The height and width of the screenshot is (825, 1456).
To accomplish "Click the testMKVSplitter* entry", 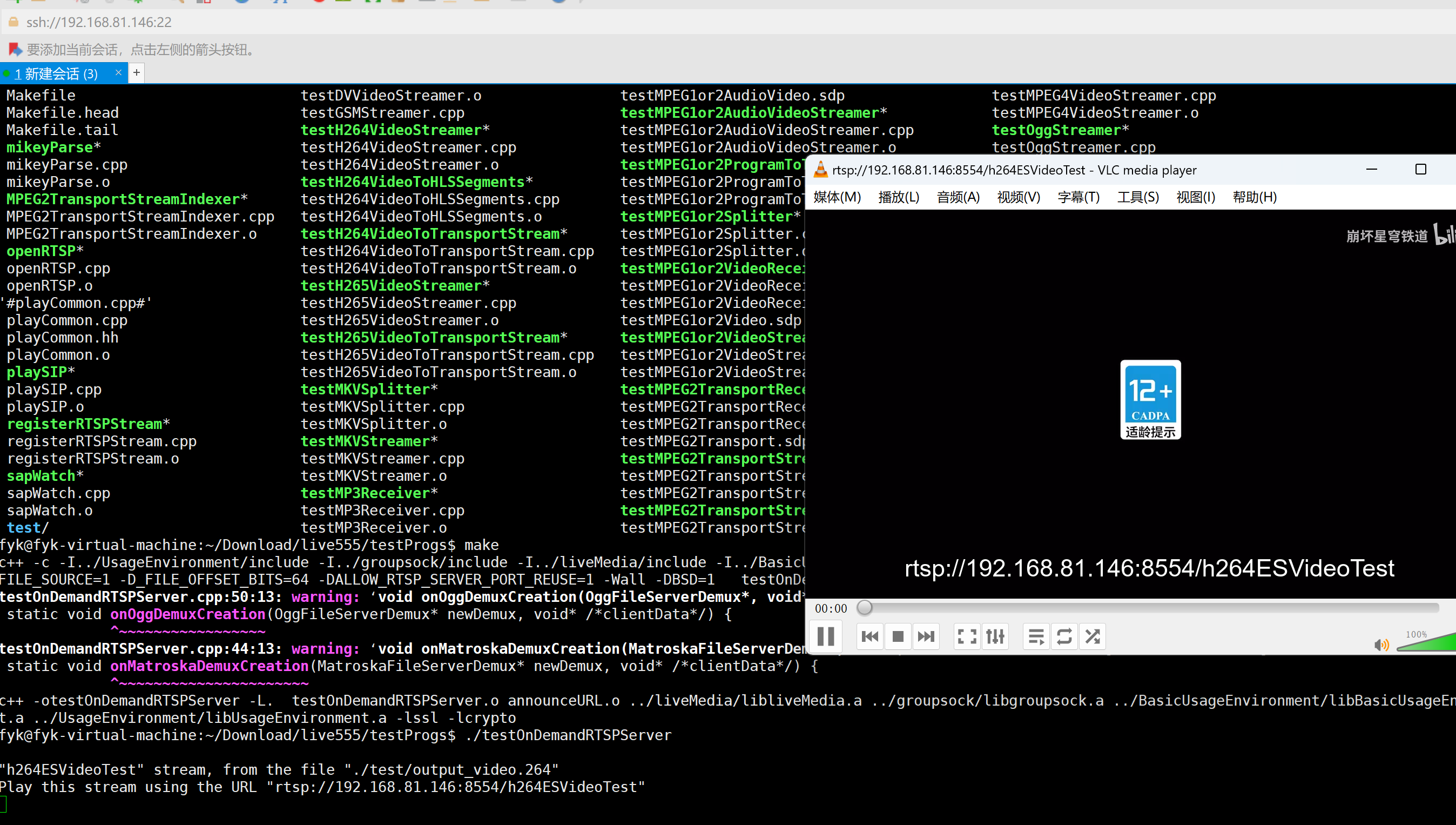I will click(x=369, y=390).
